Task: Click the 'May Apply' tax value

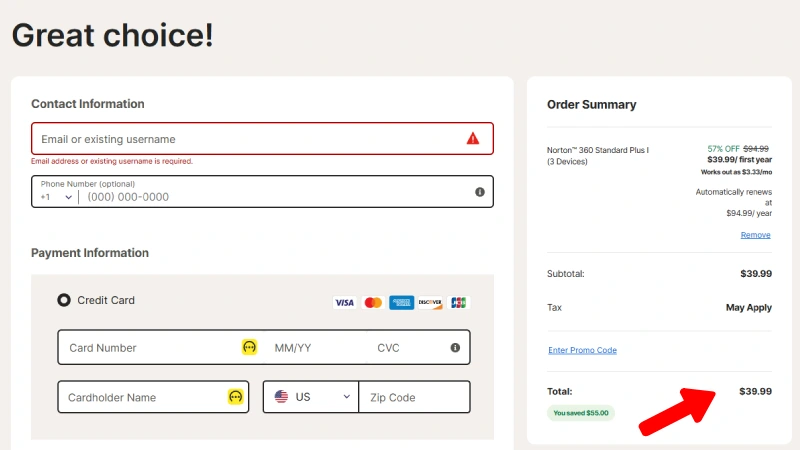Action: pyautogui.click(x=748, y=307)
